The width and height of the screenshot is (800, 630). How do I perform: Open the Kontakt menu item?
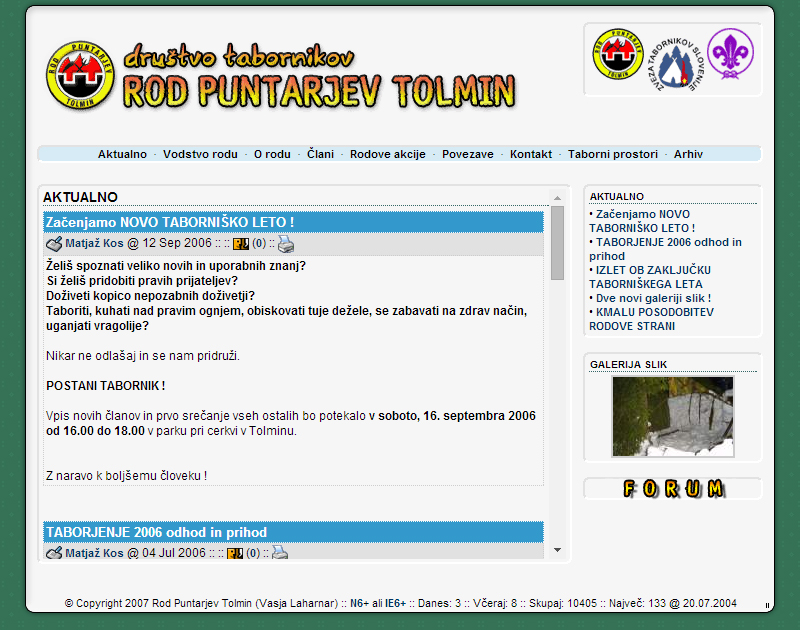531,154
